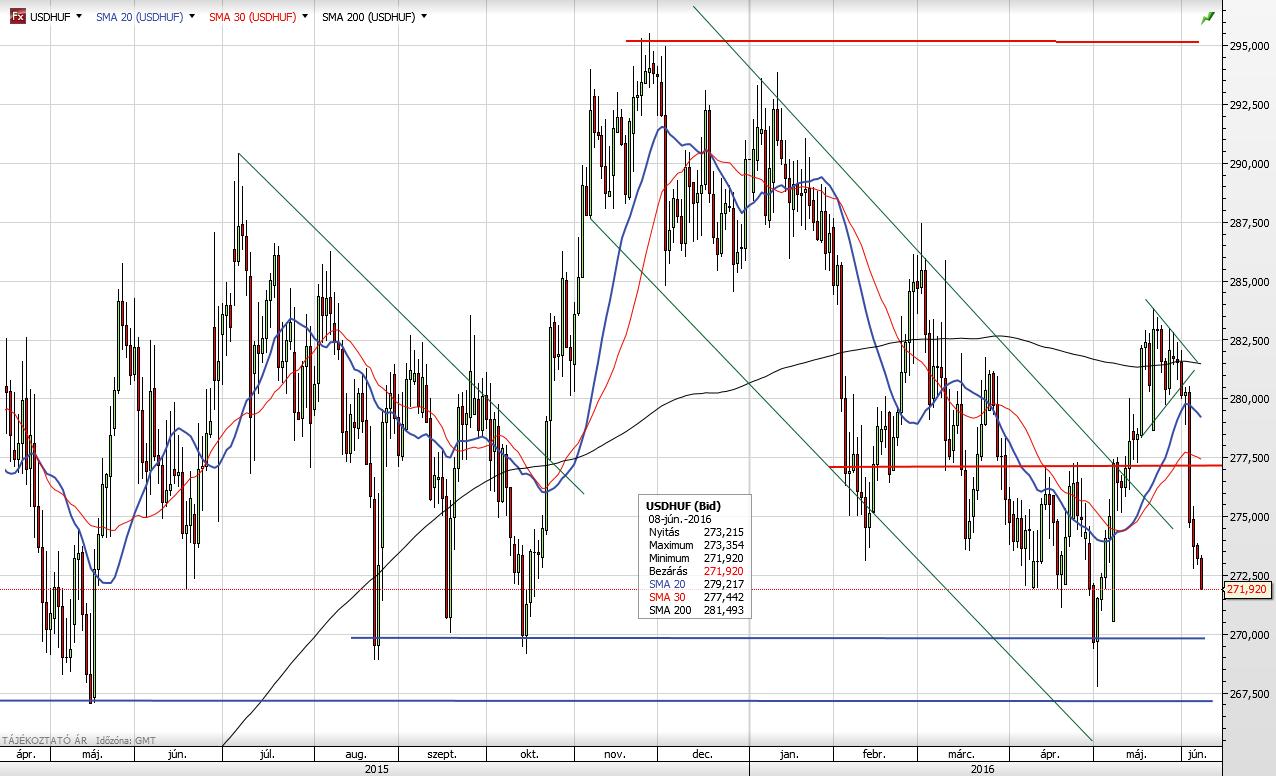
Task: Click the jan. month label on time axis
Action: [789, 755]
